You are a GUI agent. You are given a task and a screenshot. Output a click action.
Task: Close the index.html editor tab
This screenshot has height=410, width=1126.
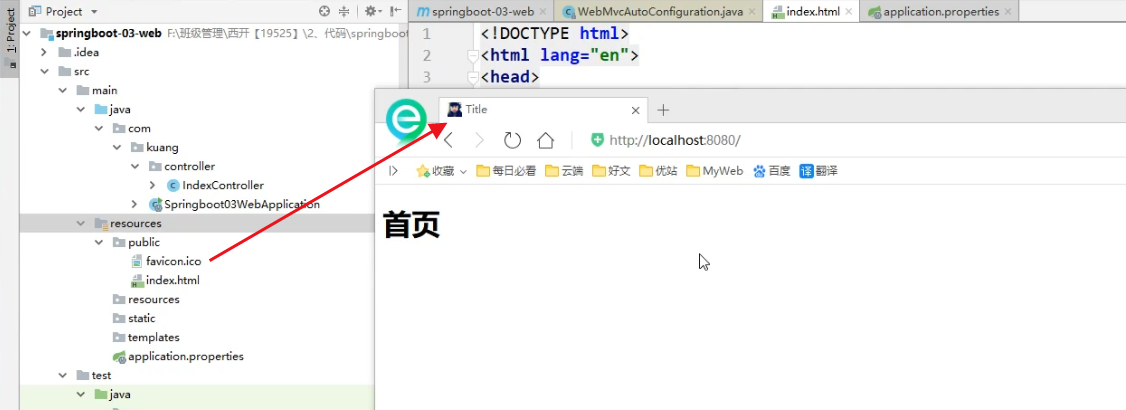(849, 11)
